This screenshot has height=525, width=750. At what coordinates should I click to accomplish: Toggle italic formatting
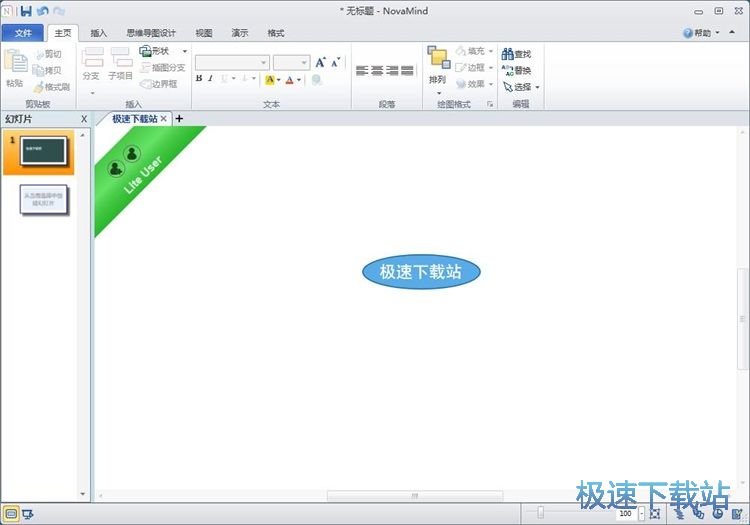[211, 79]
